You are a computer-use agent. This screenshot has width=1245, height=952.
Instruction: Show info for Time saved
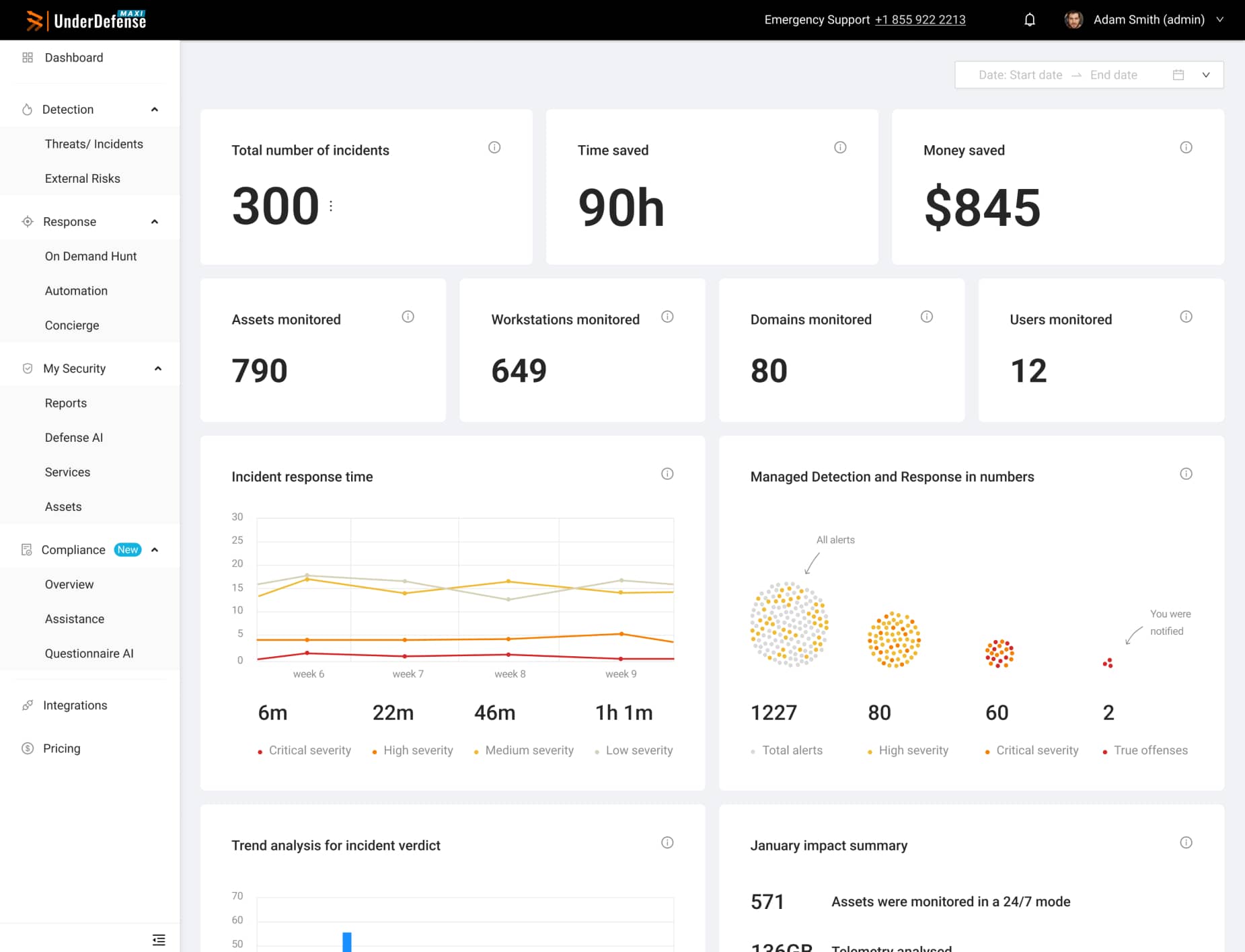(840, 147)
